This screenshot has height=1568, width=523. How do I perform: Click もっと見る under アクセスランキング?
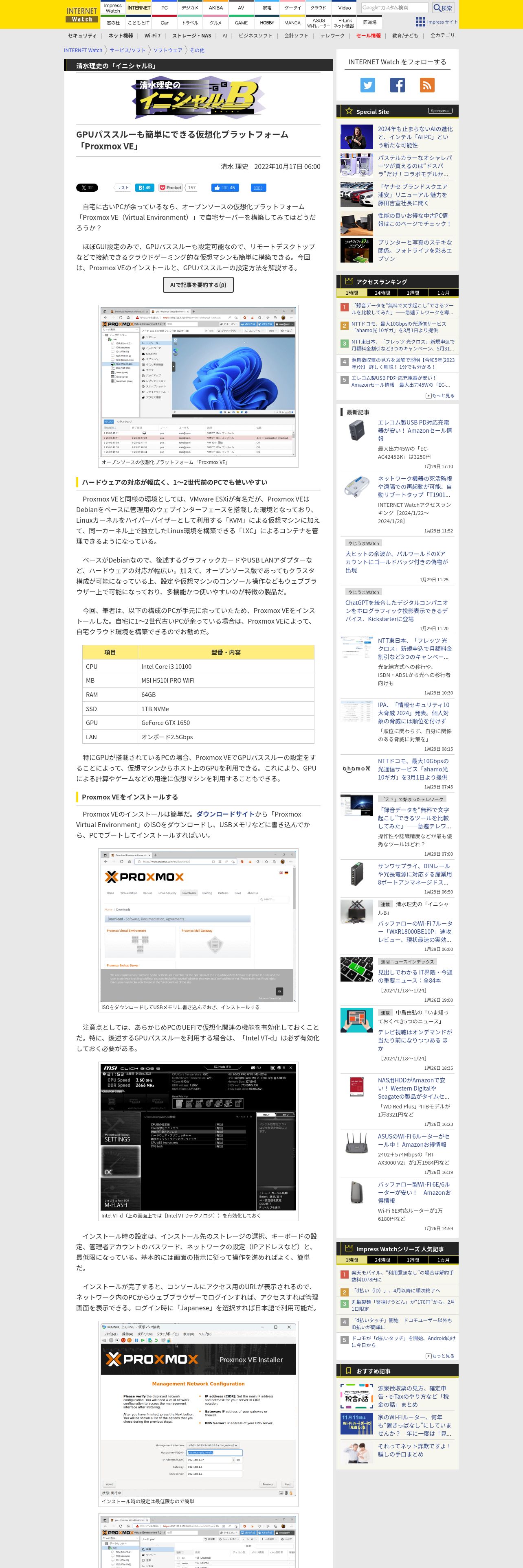(439, 396)
